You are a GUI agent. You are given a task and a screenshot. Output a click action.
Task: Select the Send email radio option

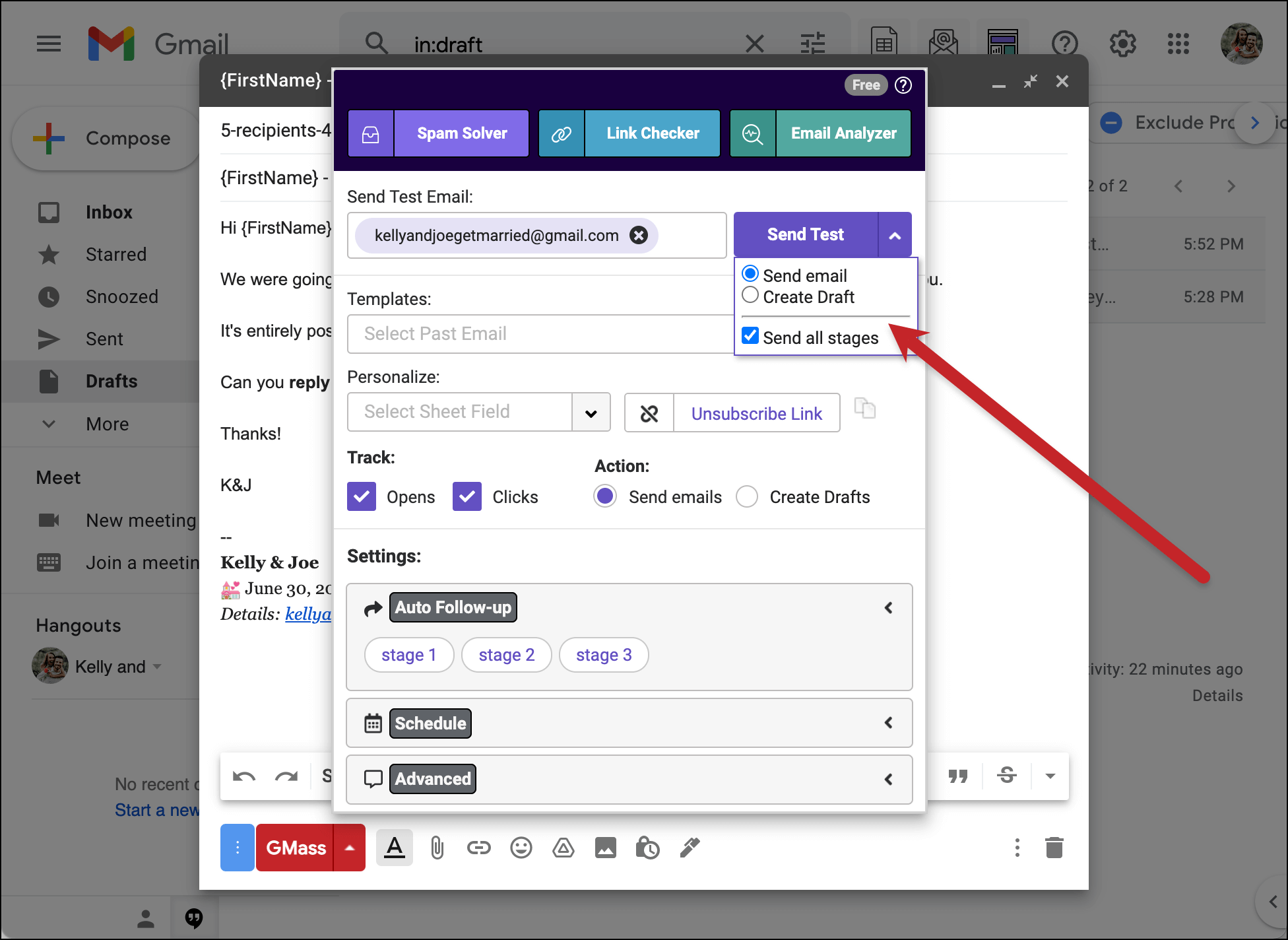pyautogui.click(x=750, y=274)
